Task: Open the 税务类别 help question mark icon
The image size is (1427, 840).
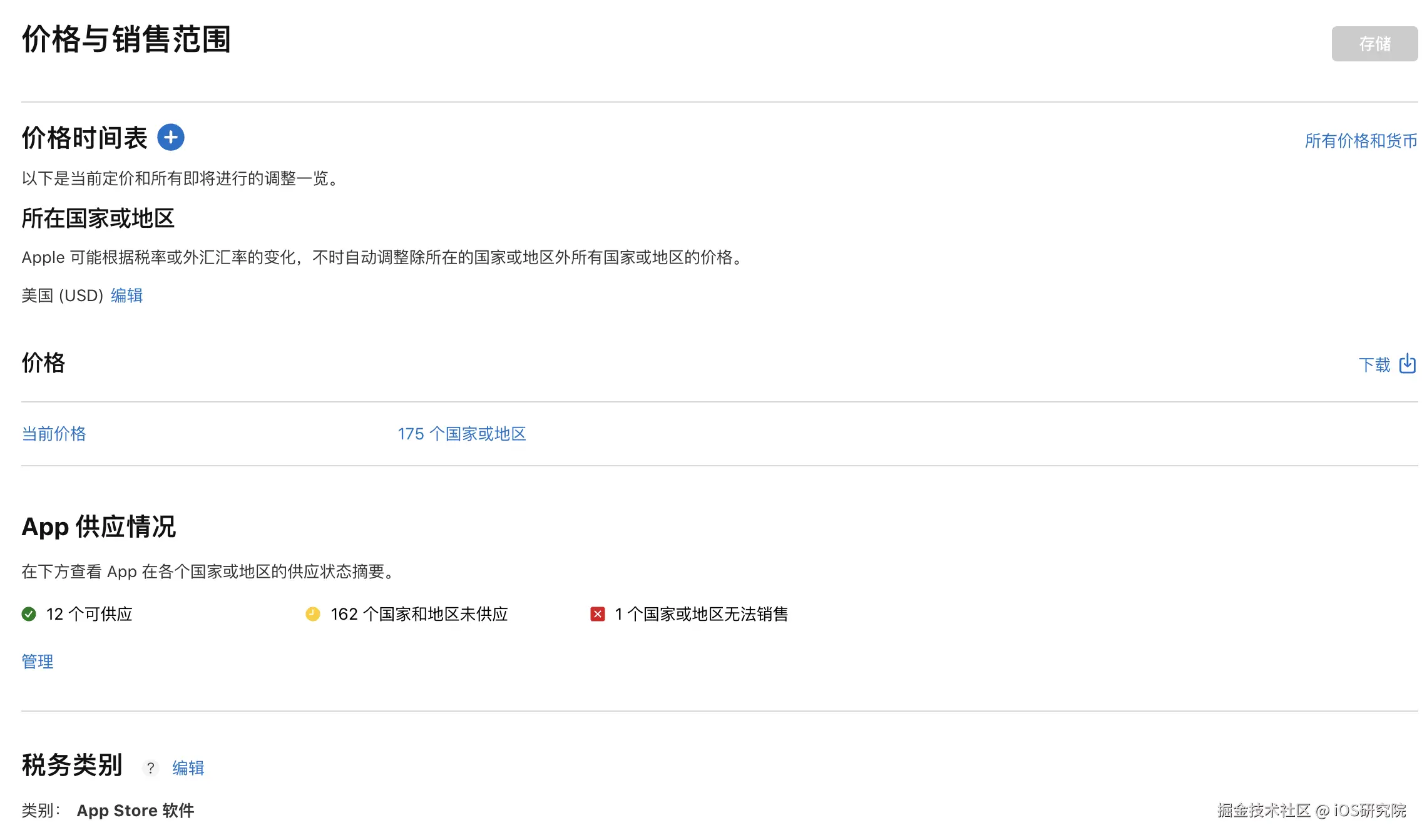Action: [150, 767]
